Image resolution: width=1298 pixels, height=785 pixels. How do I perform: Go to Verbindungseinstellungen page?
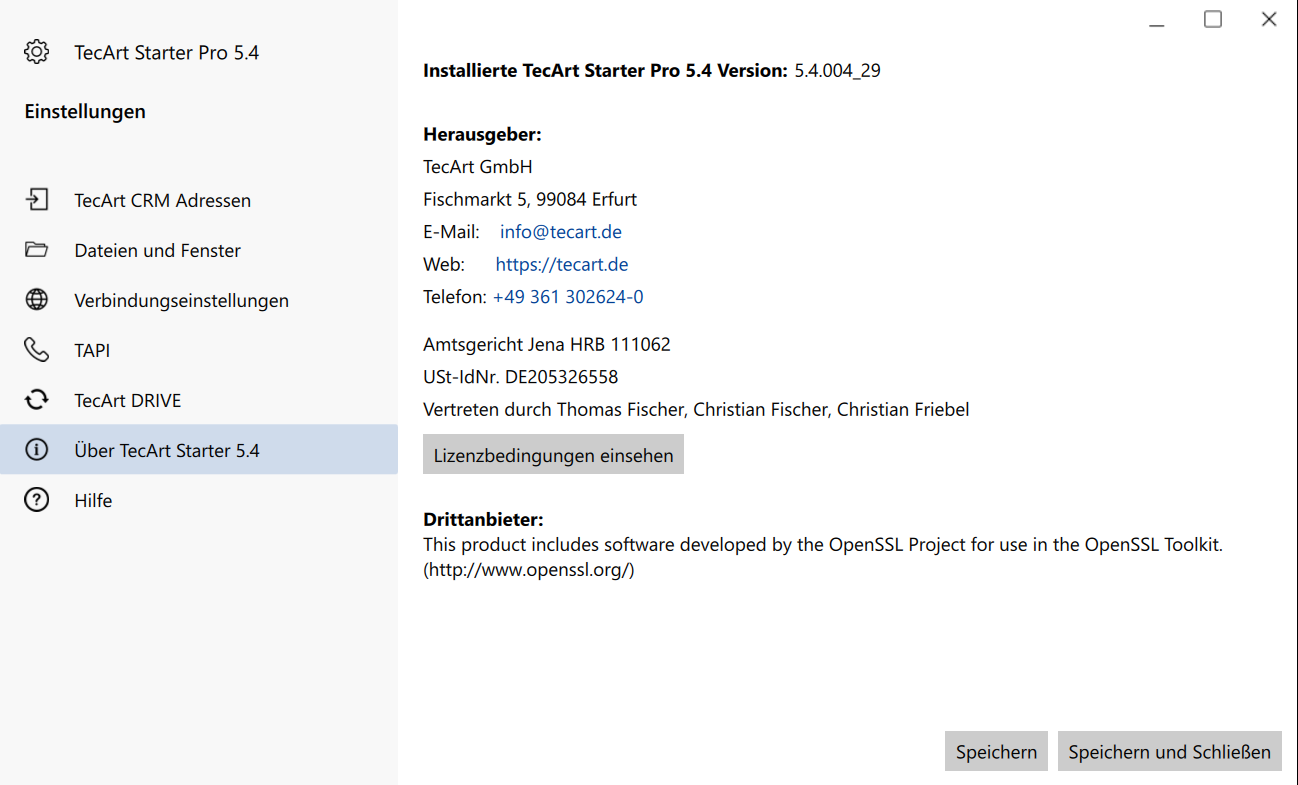point(199,300)
